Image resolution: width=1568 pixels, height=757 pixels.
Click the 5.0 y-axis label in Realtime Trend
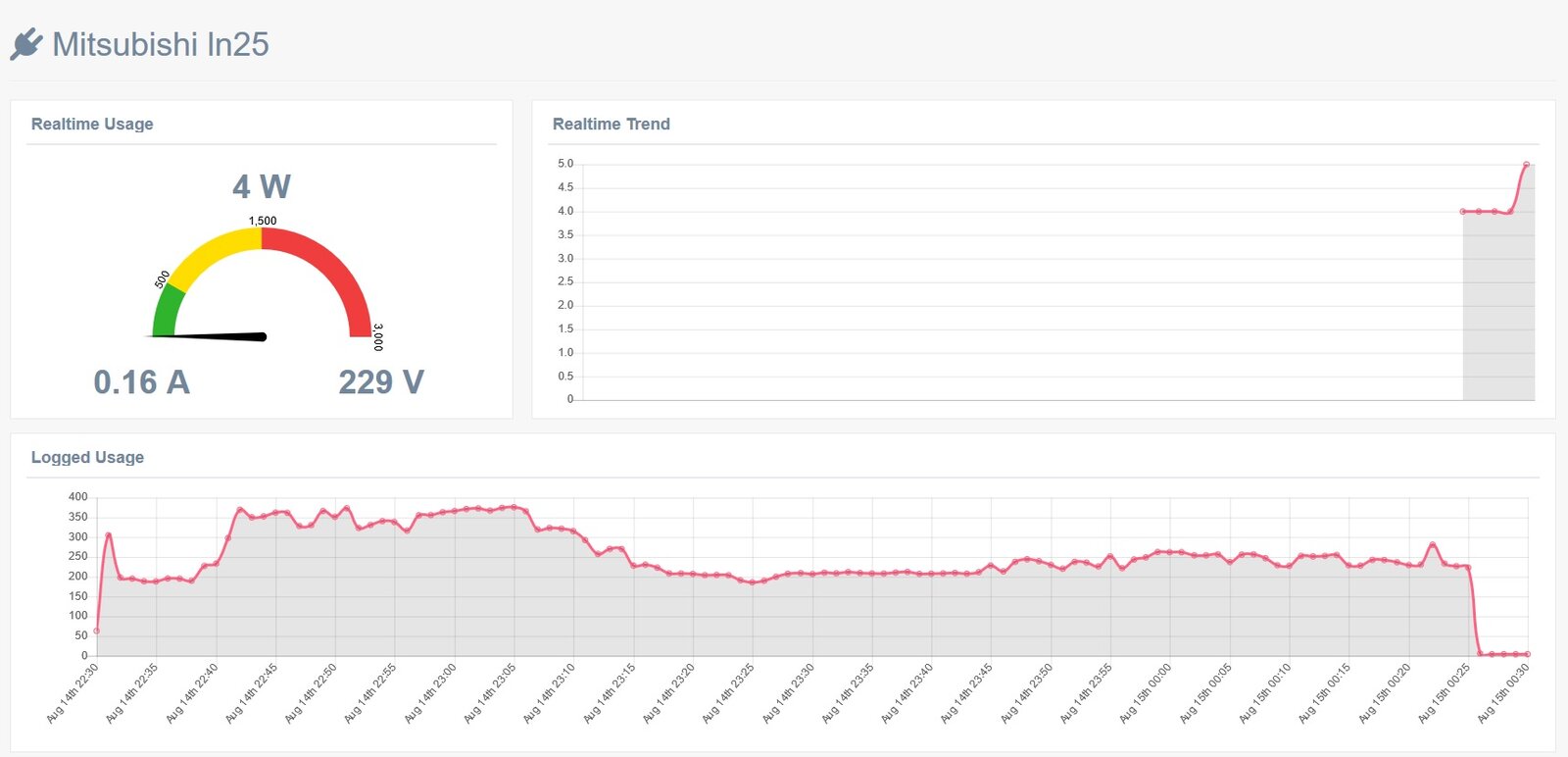click(565, 164)
